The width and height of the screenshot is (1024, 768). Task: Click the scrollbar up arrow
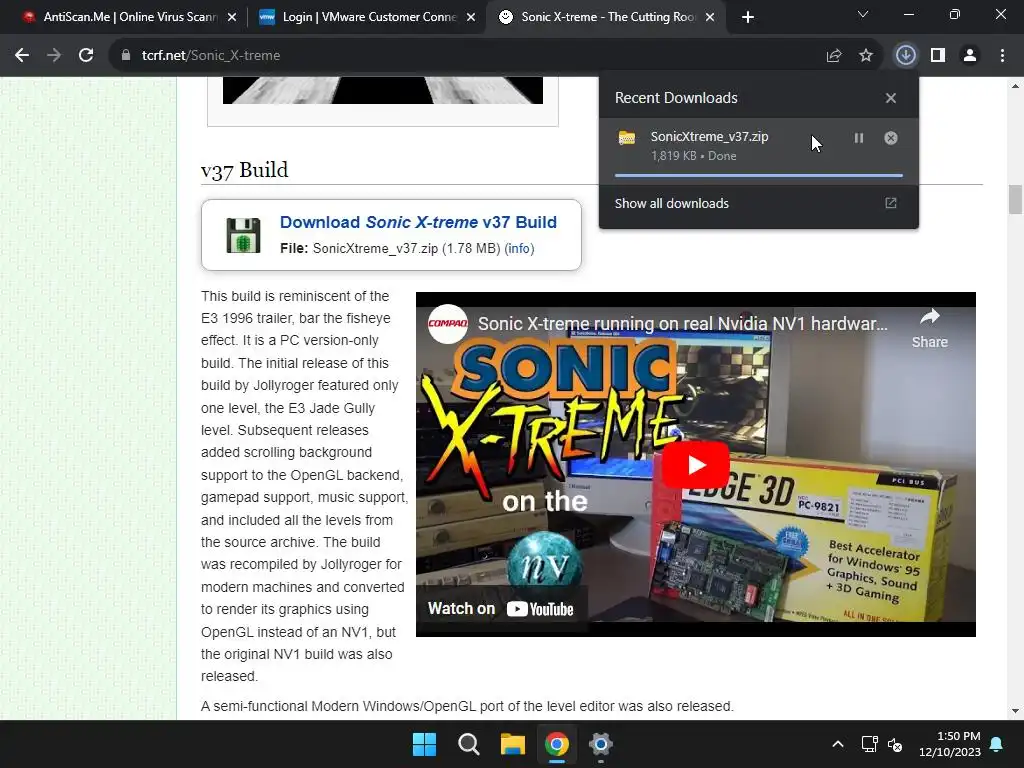point(1015,85)
